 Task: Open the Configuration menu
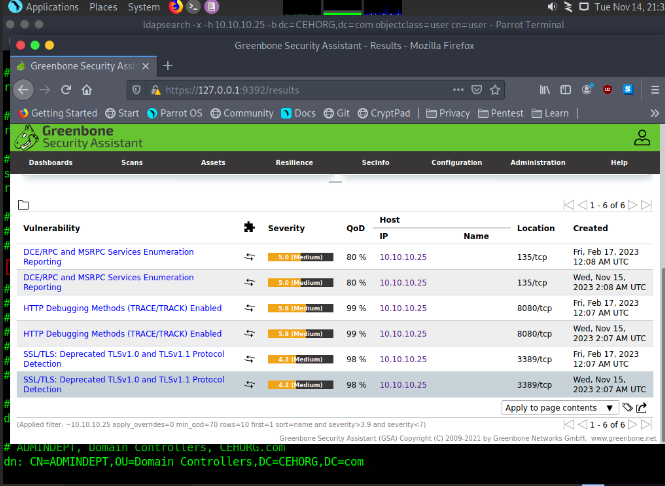(x=456, y=162)
